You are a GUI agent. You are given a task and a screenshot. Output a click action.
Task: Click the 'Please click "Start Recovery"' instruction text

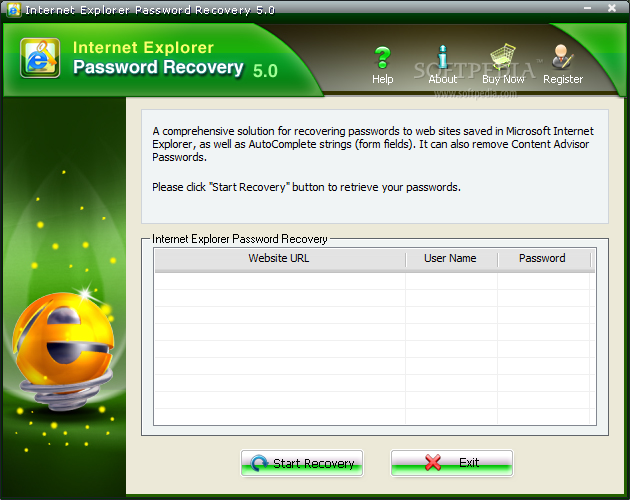coord(306,187)
